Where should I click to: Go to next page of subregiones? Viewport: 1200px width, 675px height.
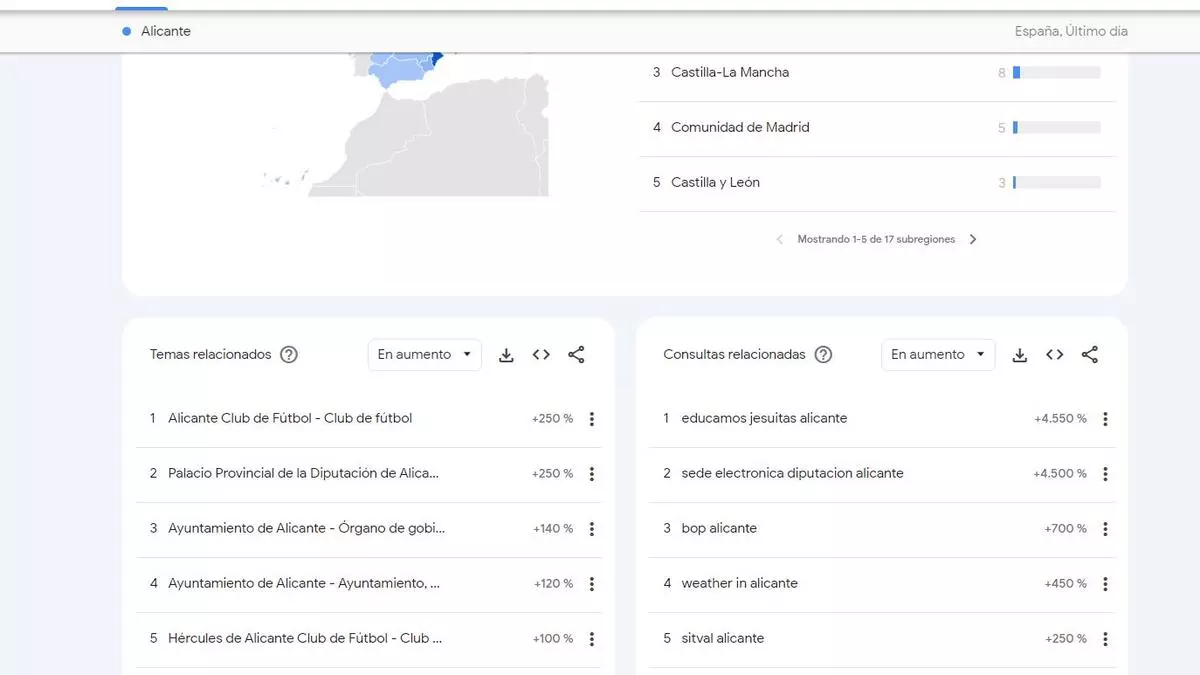tap(973, 240)
